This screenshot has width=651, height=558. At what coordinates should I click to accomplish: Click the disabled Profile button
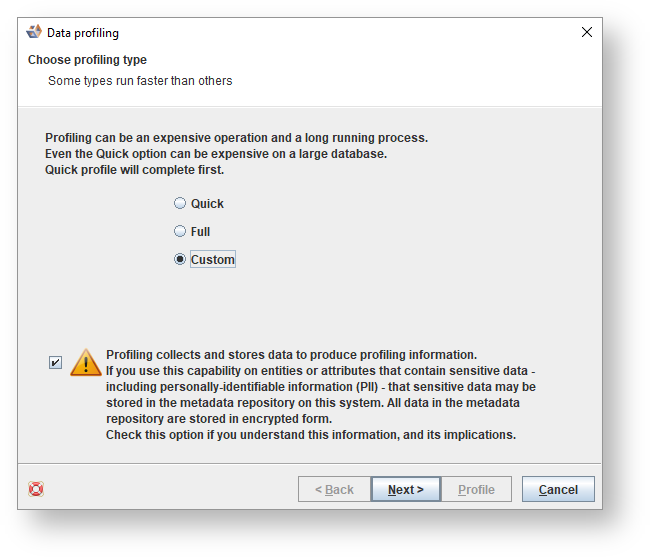(476, 489)
